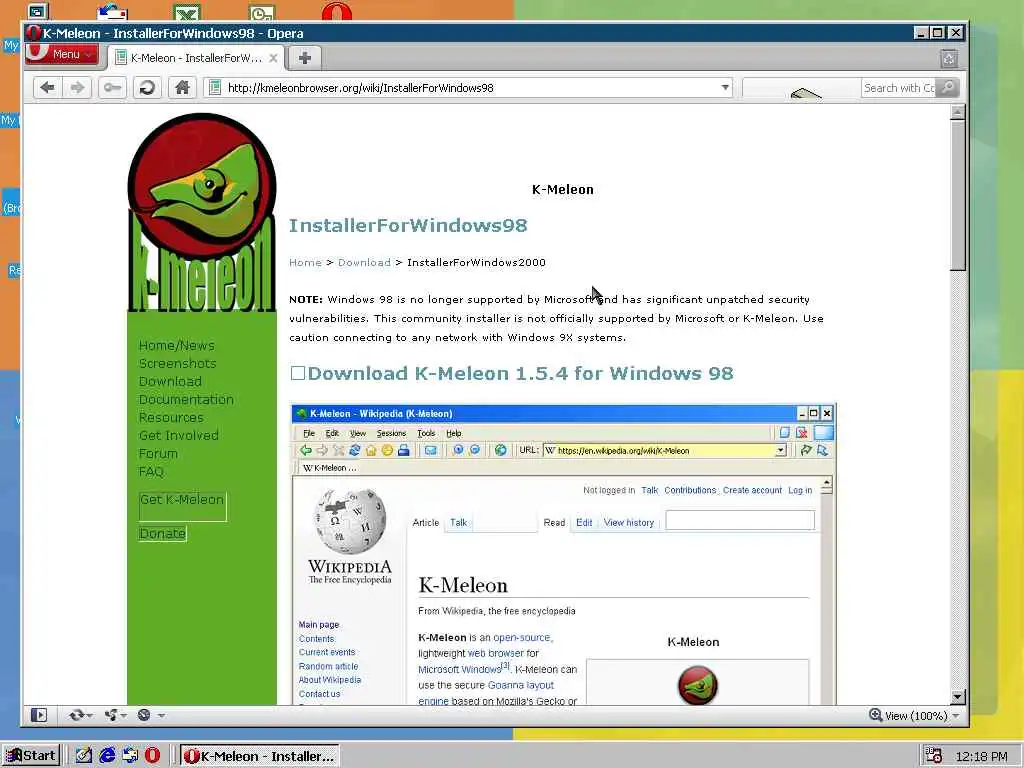The width and height of the screenshot is (1024, 768).
Task: Open the Resources sidebar link
Action: tap(171, 417)
